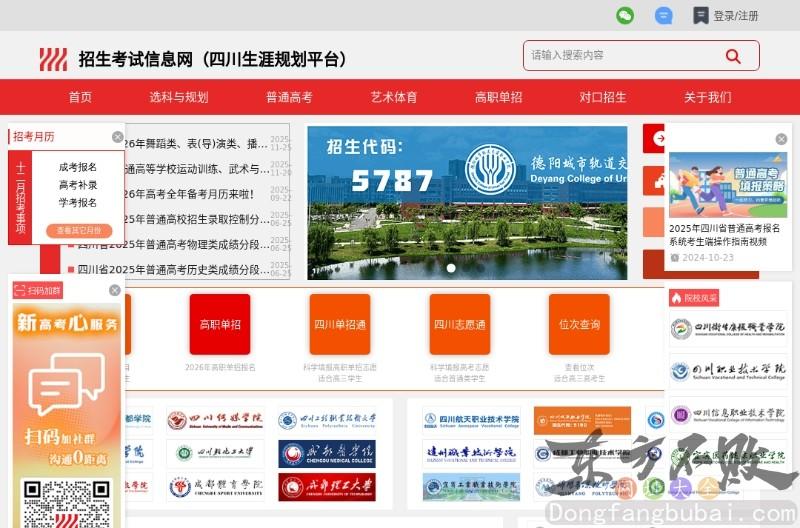Open news 普通高校招生录取控制分
The image size is (800, 528).
[196, 219]
